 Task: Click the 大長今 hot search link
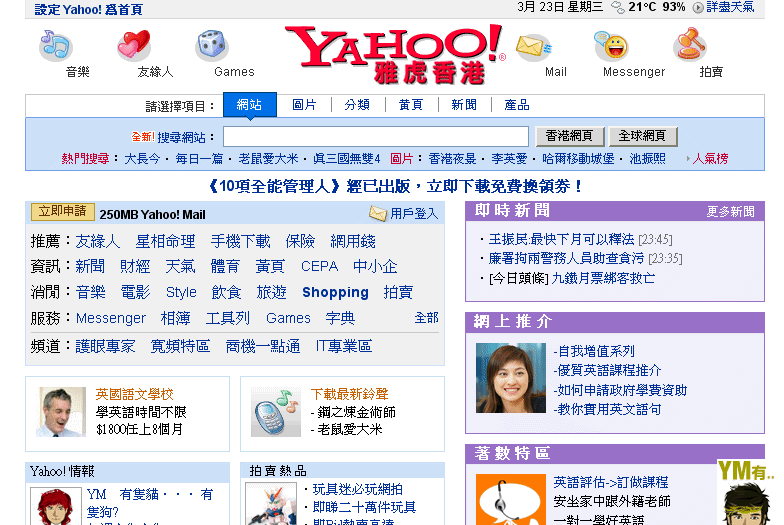point(142,159)
